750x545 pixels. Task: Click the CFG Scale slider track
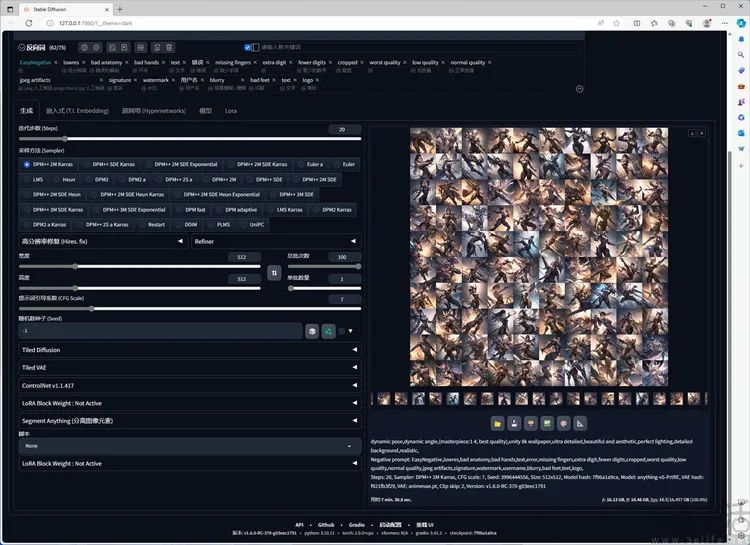click(189, 309)
